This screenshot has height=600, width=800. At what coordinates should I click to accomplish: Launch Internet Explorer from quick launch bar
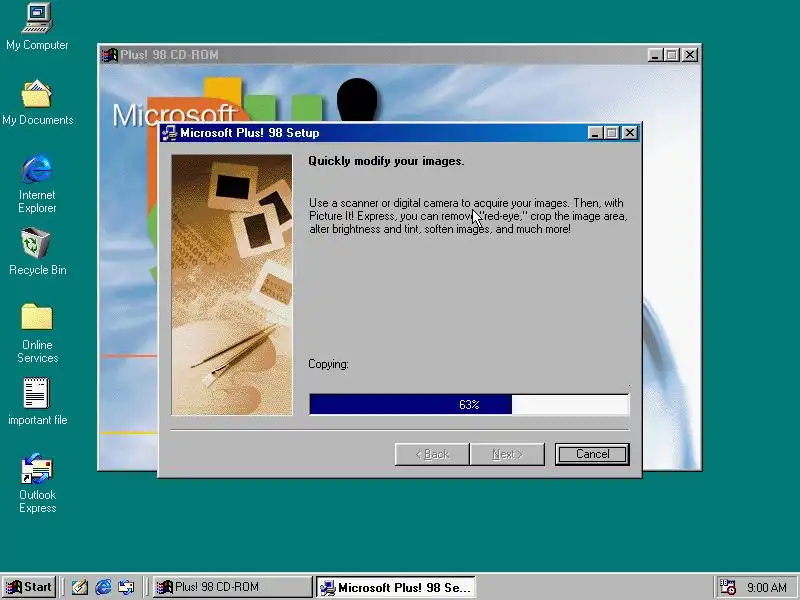[103, 587]
